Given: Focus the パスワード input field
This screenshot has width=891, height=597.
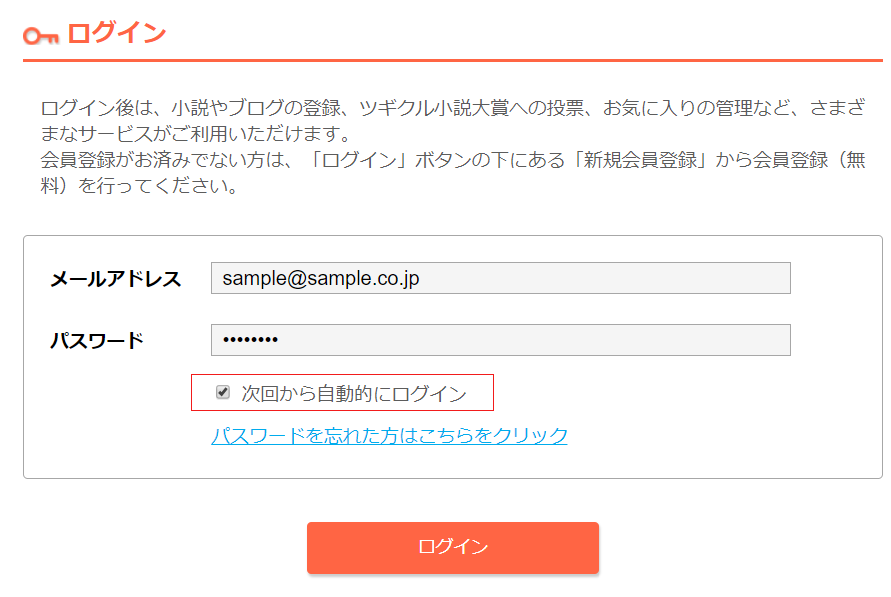Looking at the screenshot, I should click(501, 340).
